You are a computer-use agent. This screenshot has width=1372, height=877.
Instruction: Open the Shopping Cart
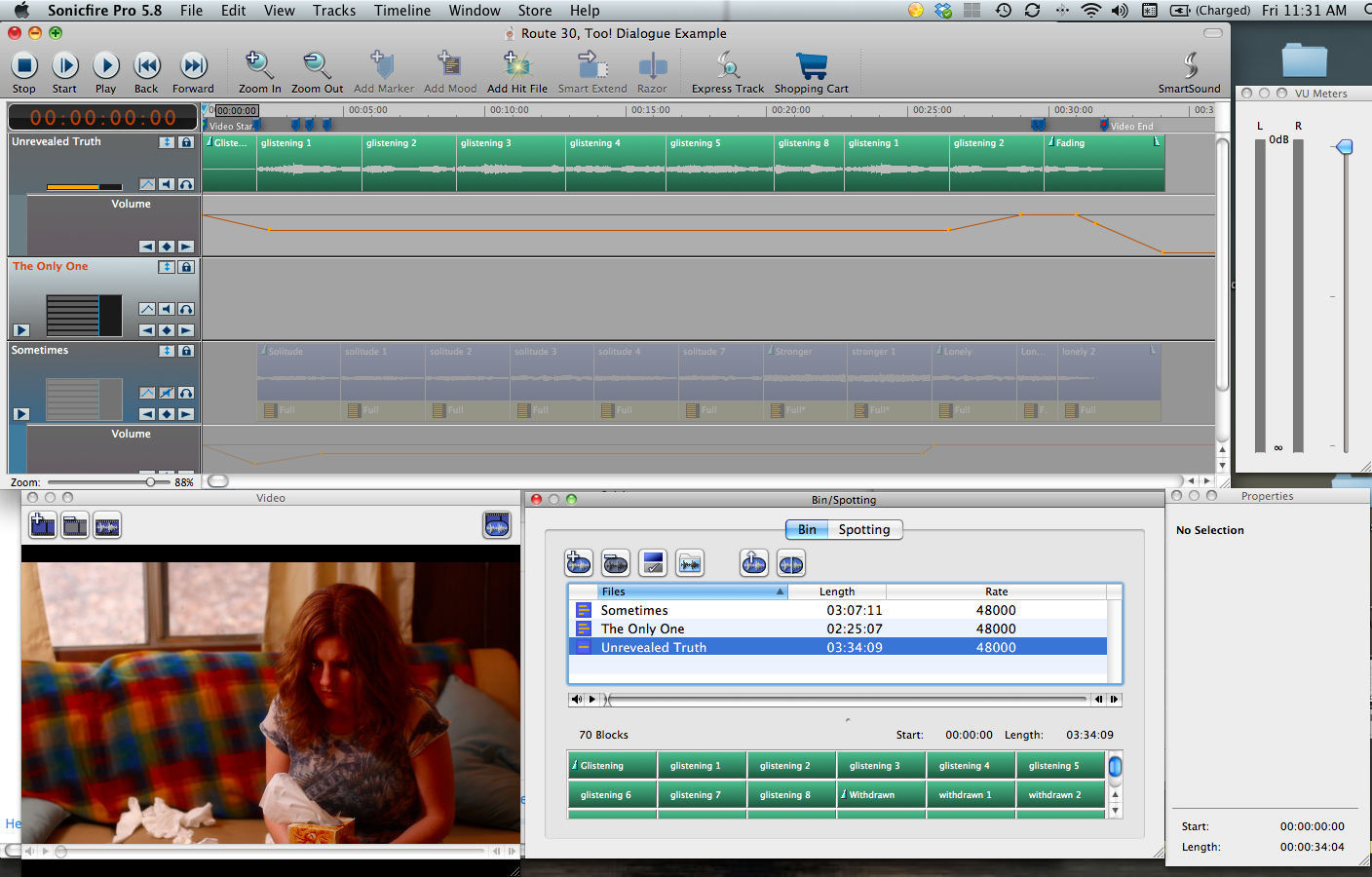811,65
